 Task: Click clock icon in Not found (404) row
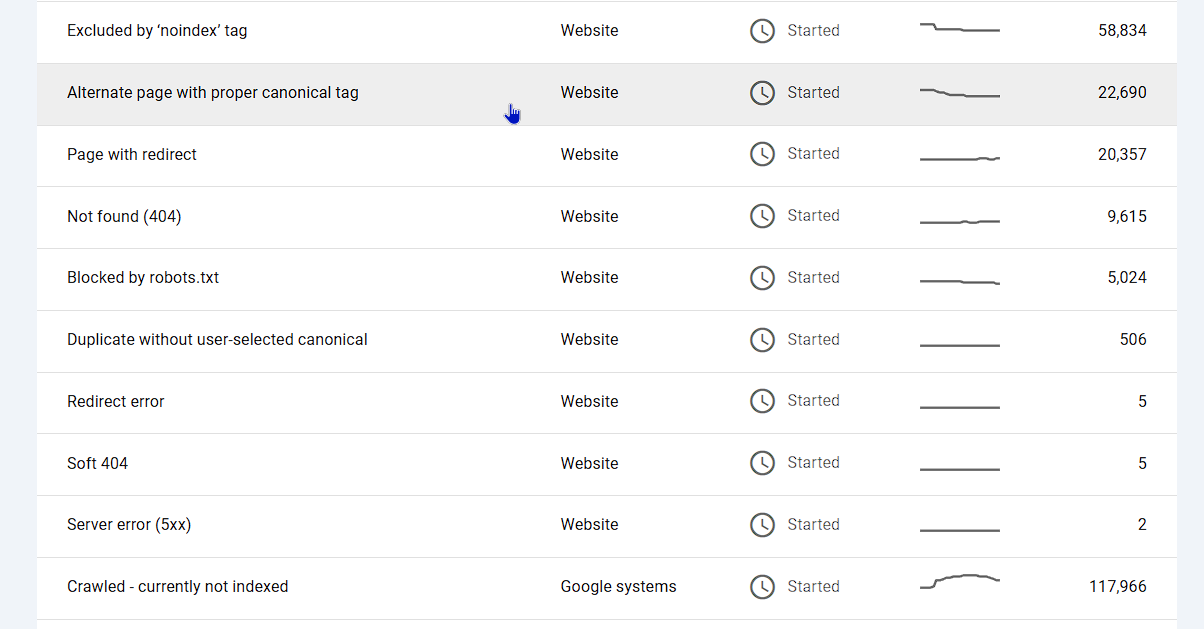[x=762, y=216]
